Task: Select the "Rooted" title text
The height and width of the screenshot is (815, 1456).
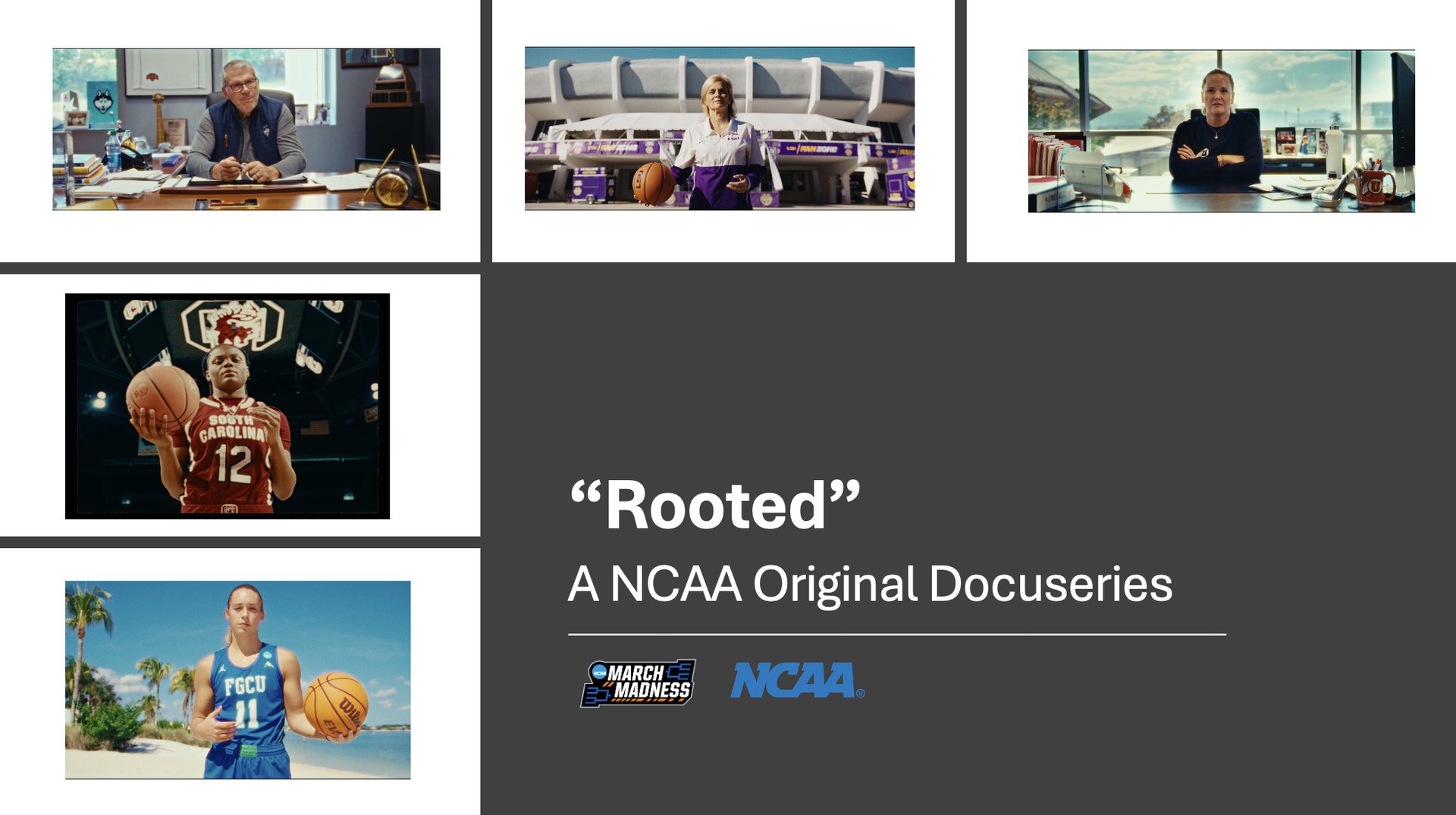Action: coord(715,506)
